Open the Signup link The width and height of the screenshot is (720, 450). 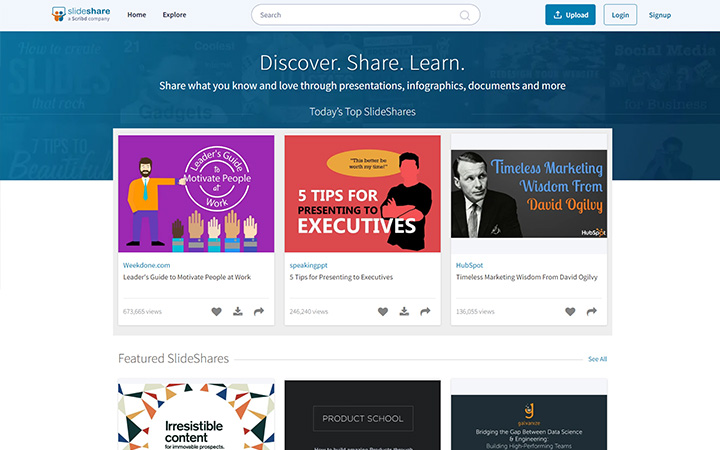pos(660,15)
